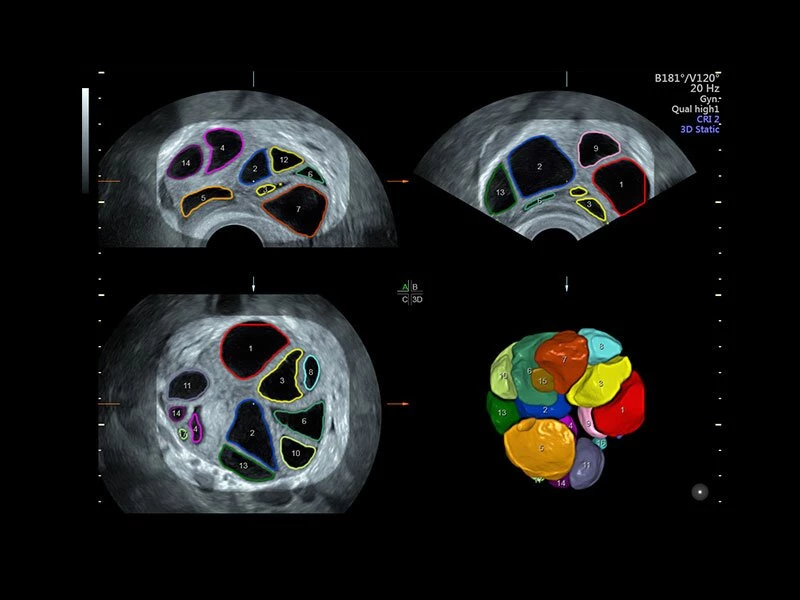The image size is (800, 600).
Task: Click yellow-outlined follicle 12 in top-left pane
Action: coord(285,160)
